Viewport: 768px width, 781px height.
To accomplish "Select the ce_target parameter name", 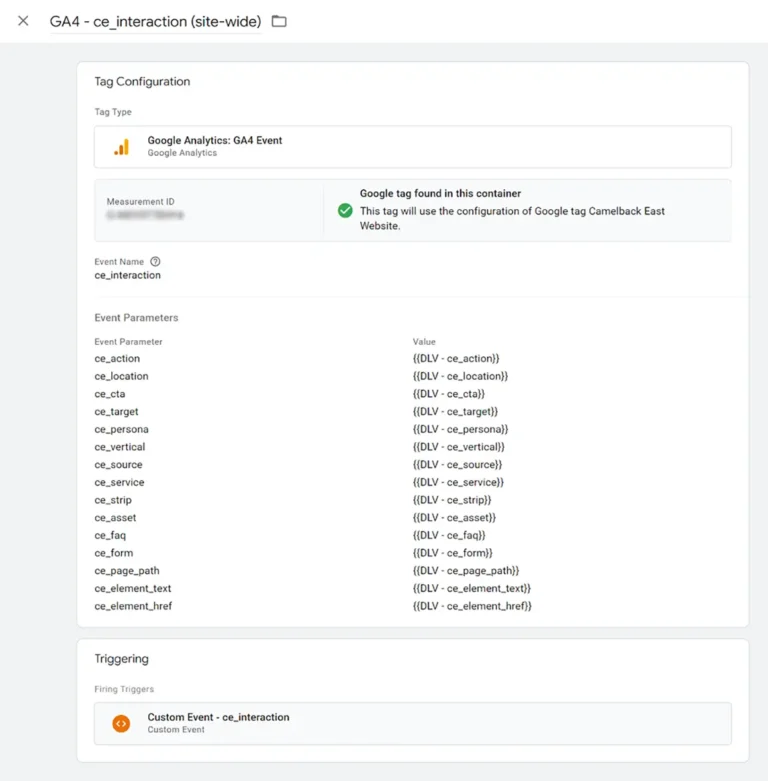I will (117, 411).
